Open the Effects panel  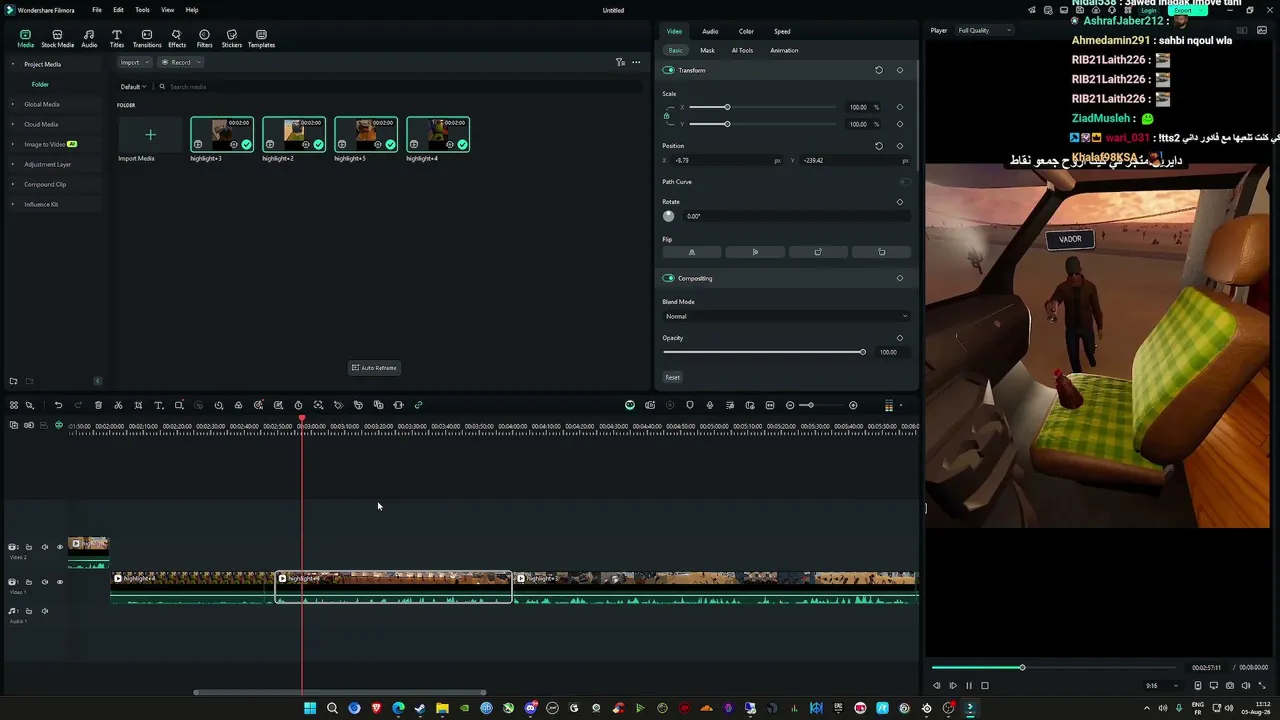click(177, 38)
